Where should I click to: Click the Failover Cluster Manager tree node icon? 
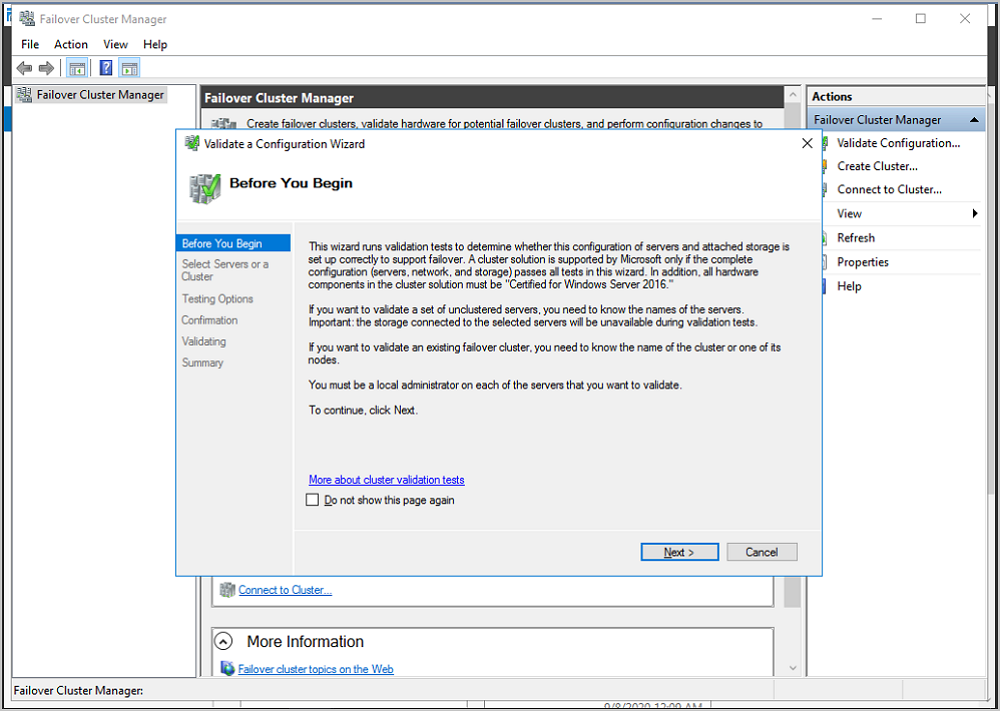[x=25, y=95]
